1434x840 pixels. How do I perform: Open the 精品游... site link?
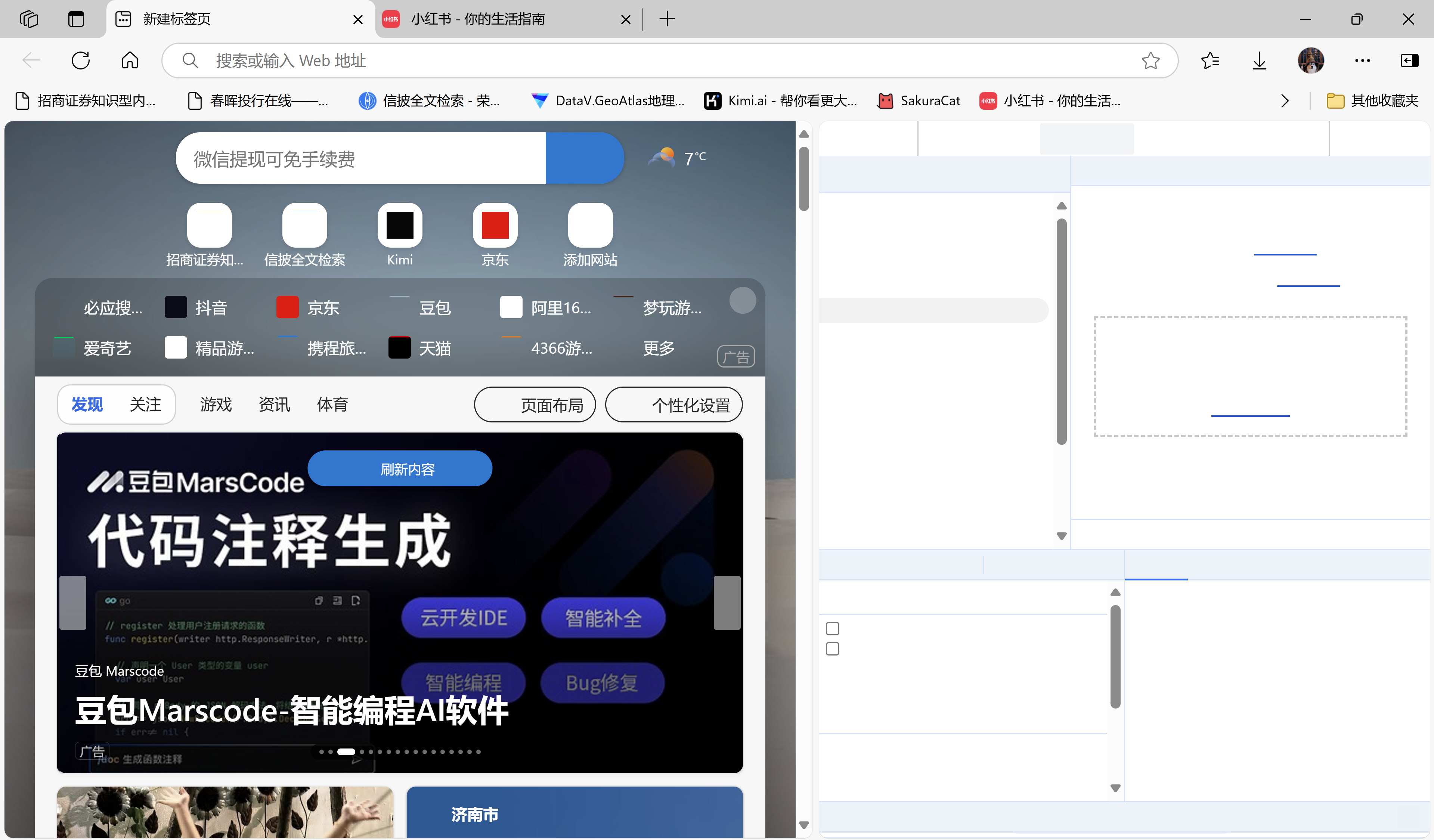click(210, 348)
